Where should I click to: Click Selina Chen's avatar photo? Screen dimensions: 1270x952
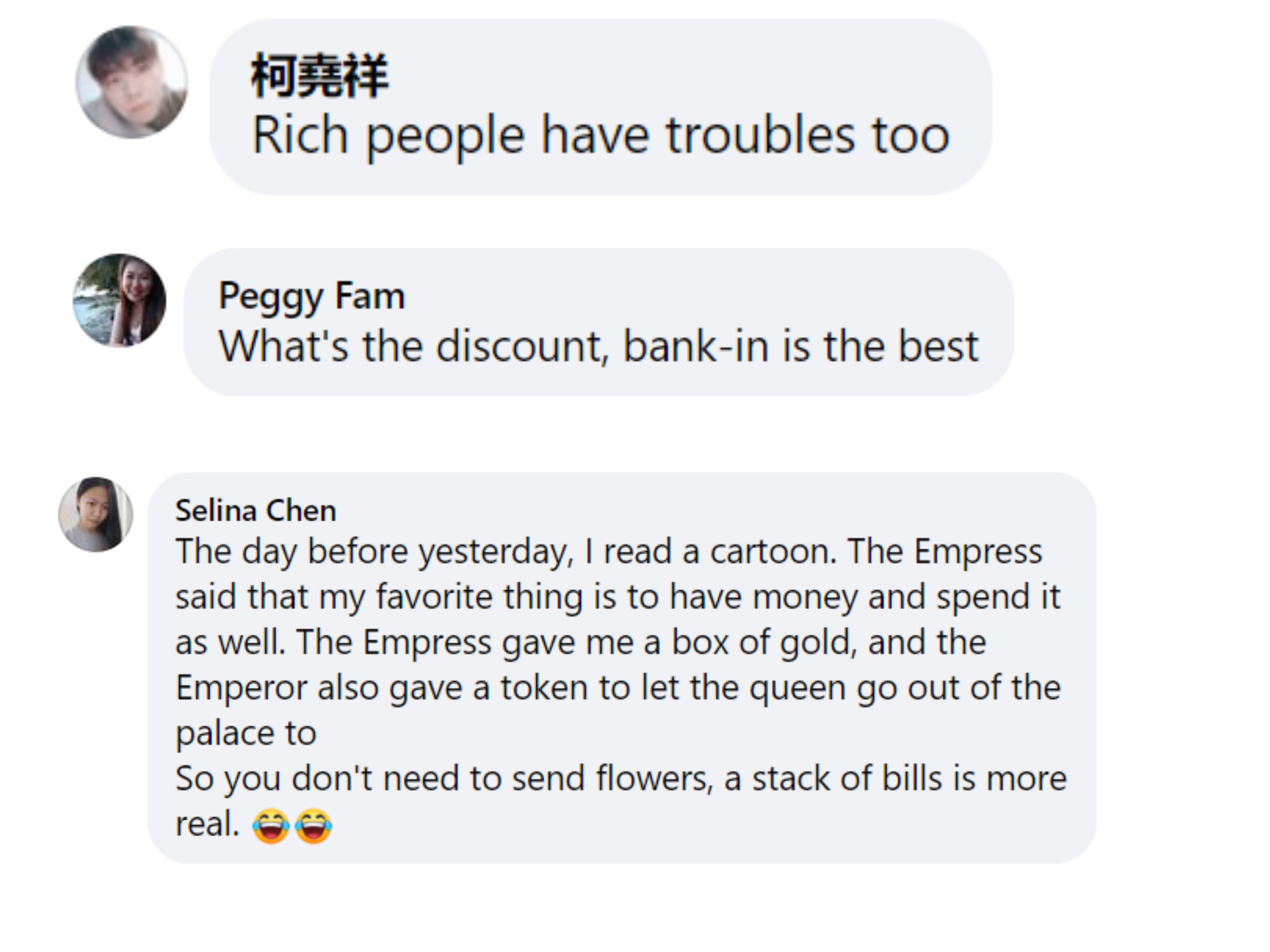(96, 514)
